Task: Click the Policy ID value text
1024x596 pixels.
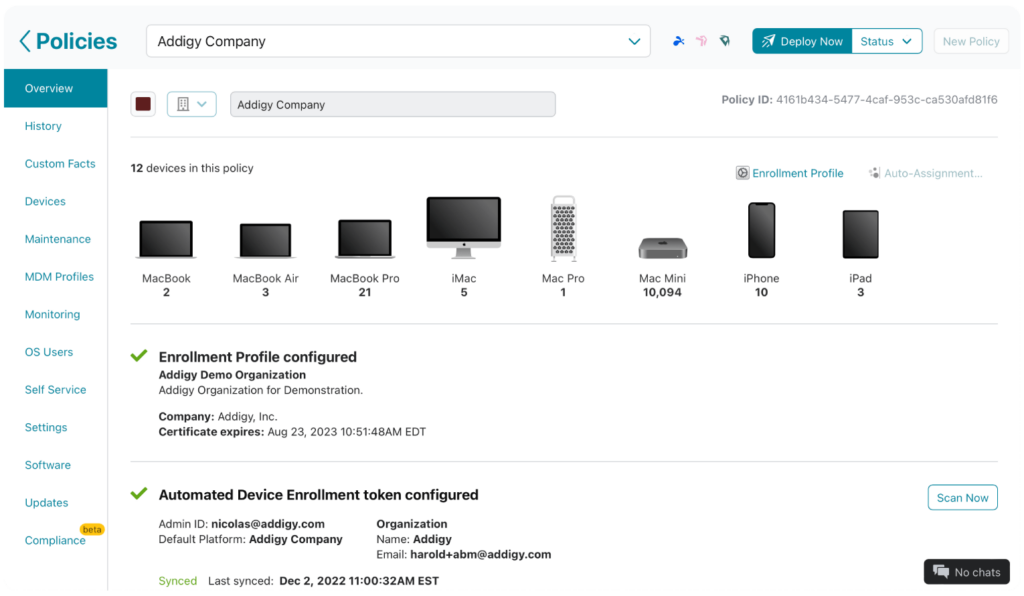Action: pos(886,99)
